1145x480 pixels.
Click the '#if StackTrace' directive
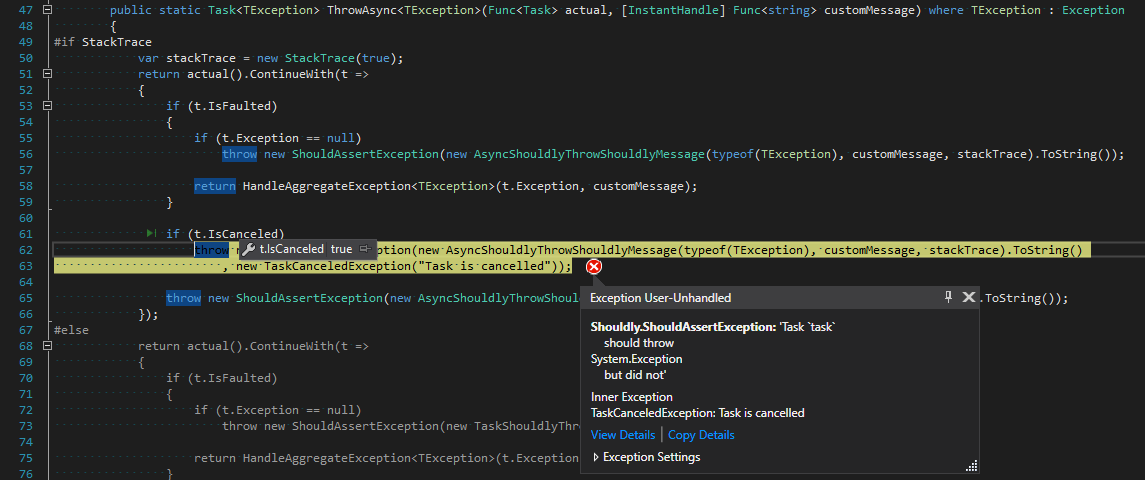(x=103, y=42)
